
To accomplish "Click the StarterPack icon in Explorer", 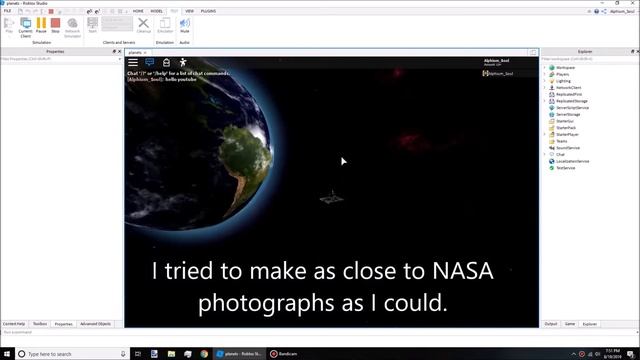I will pyautogui.click(x=551, y=128).
